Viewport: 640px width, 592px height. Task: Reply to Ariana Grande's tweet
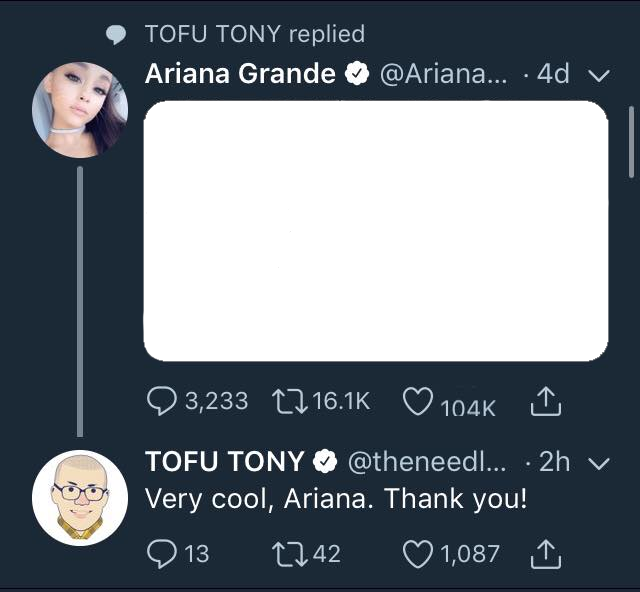coord(162,401)
